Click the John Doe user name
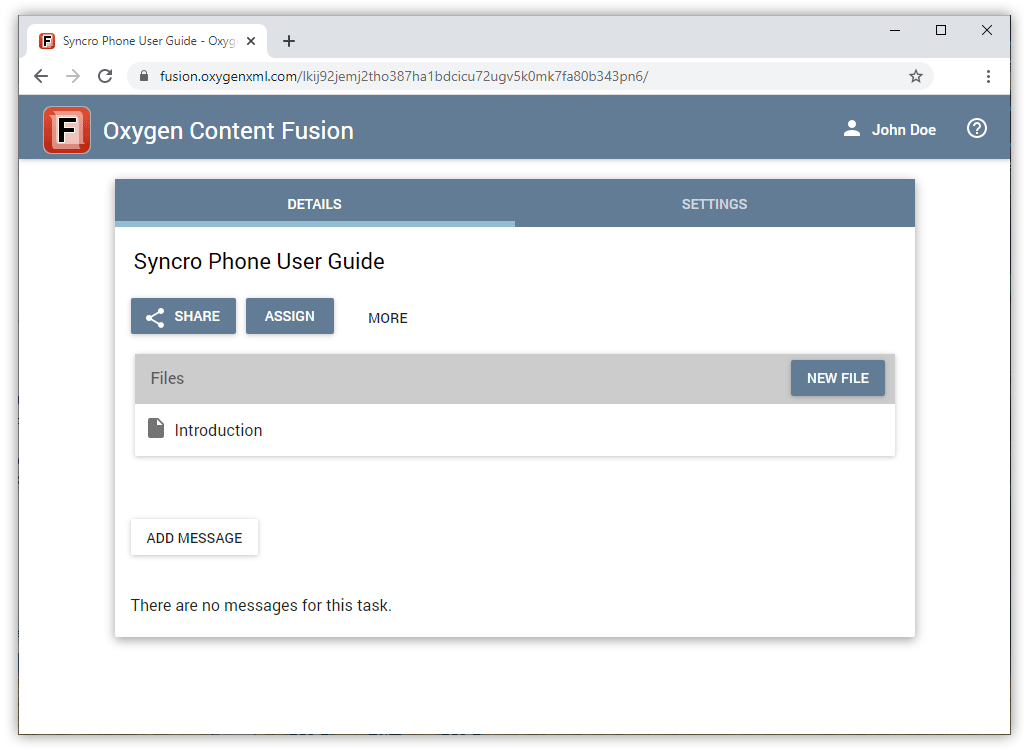This screenshot has height=750, width=1030. click(904, 130)
